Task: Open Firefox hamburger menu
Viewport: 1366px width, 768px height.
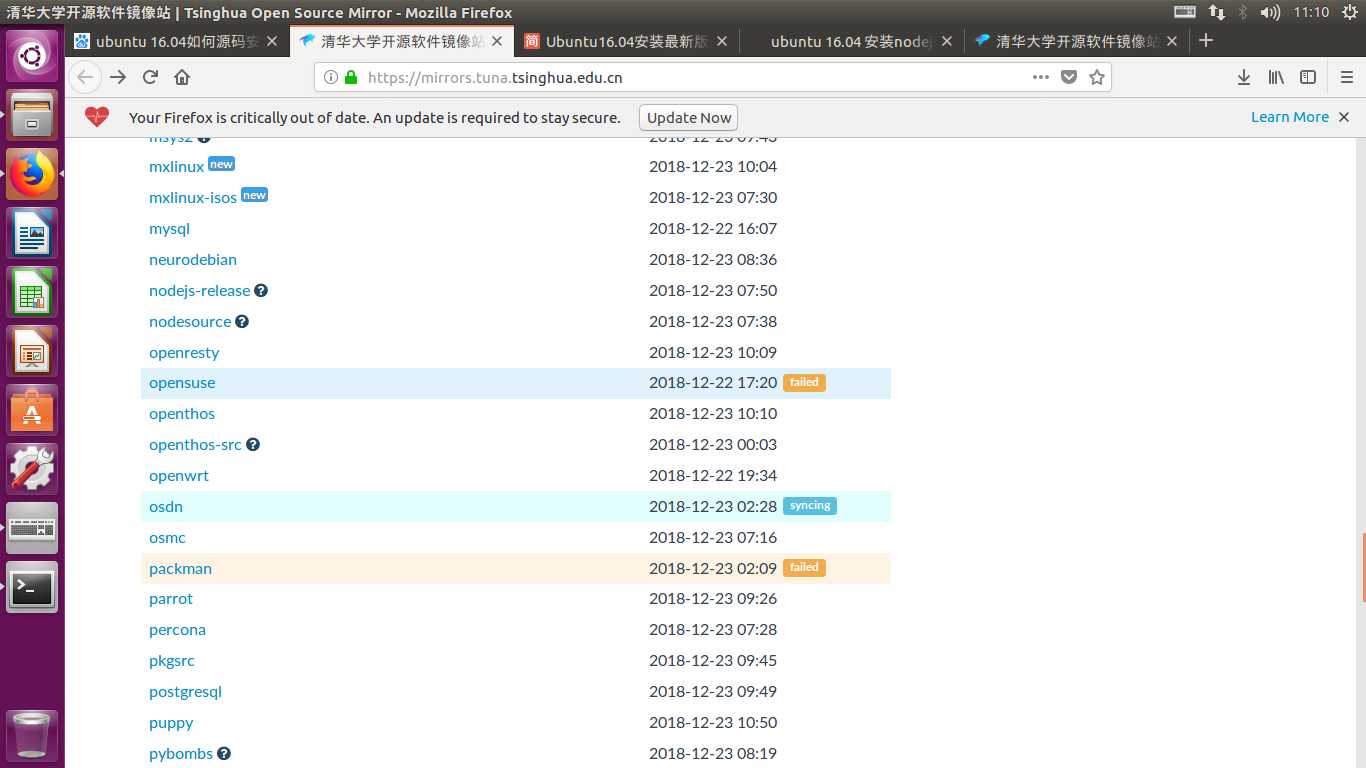Action: coord(1347,77)
